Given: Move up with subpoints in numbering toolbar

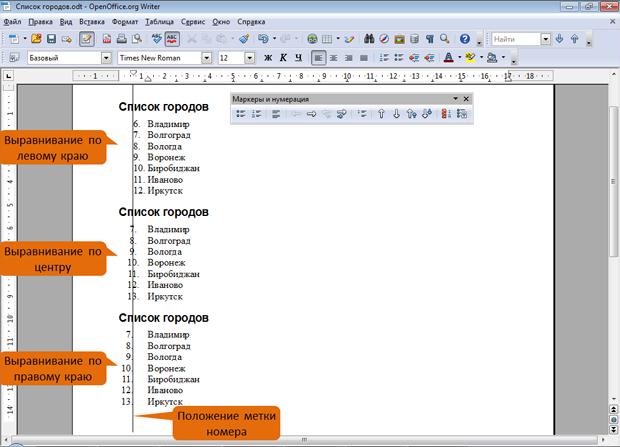Looking at the screenshot, I should coord(412,114).
